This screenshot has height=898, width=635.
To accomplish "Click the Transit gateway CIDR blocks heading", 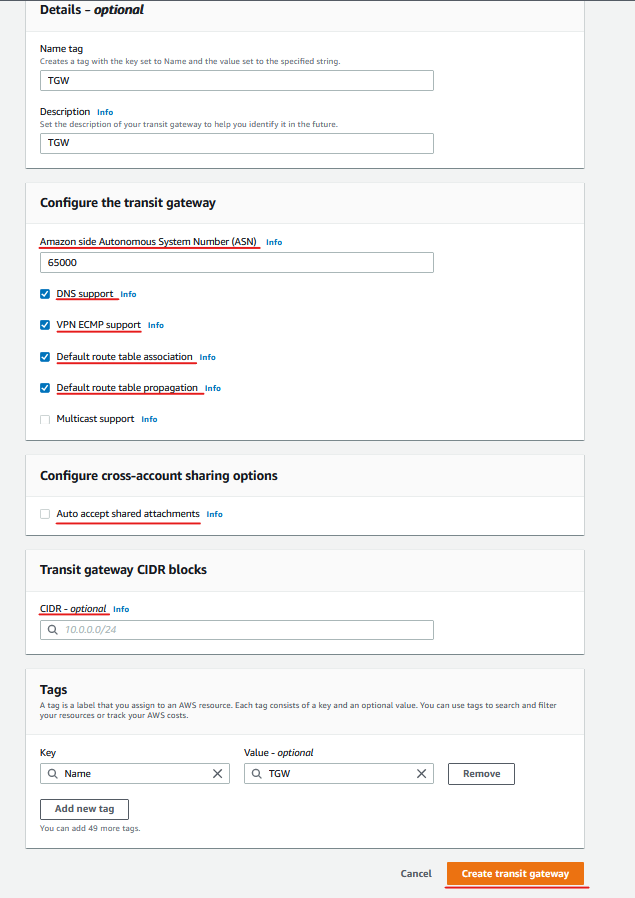I will [x=123, y=570].
